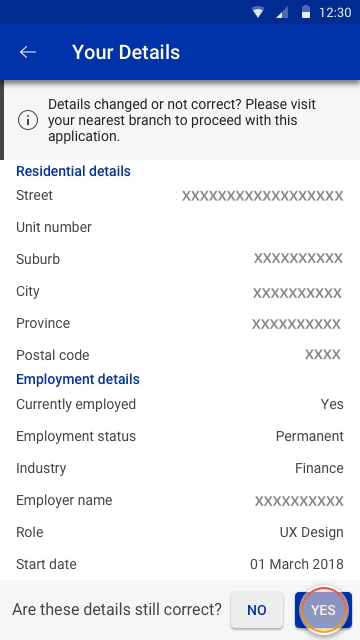The width and height of the screenshot is (360, 640).
Task: Tap the back arrow icon
Action: tap(28, 52)
